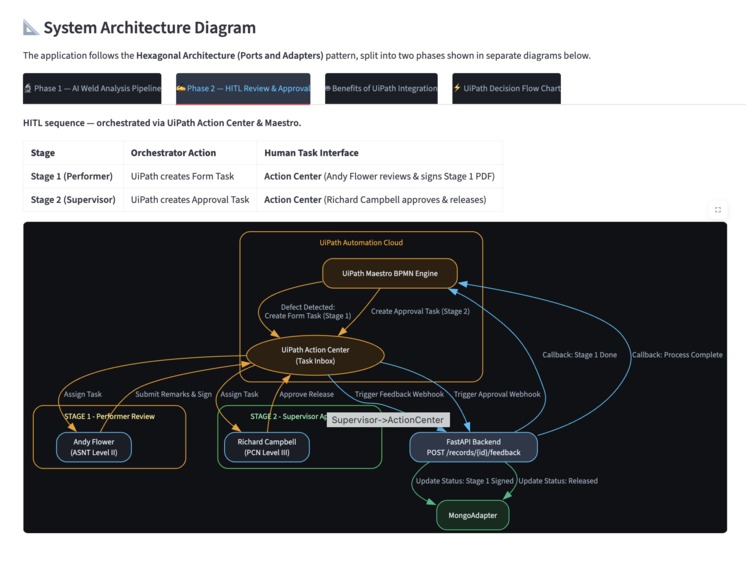Click the Callback: Stage 1 Done label

coord(579,355)
